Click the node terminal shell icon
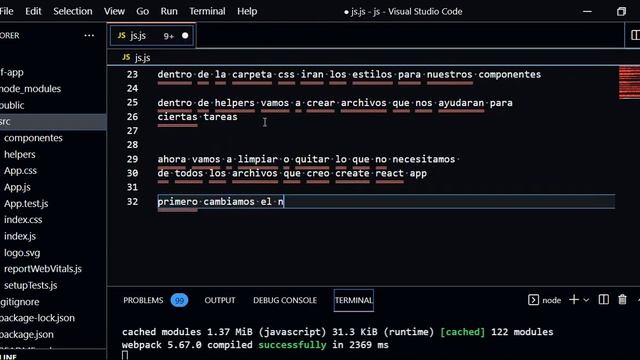The image size is (640, 360). 533,300
